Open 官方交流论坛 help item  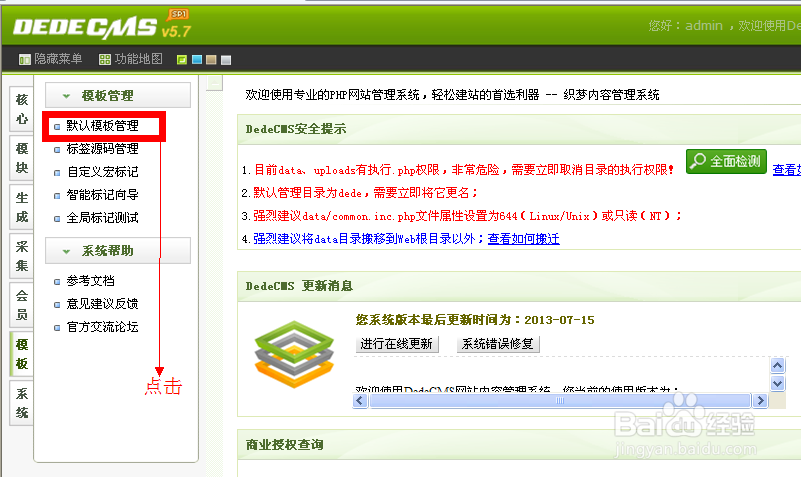click(x=102, y=327)
